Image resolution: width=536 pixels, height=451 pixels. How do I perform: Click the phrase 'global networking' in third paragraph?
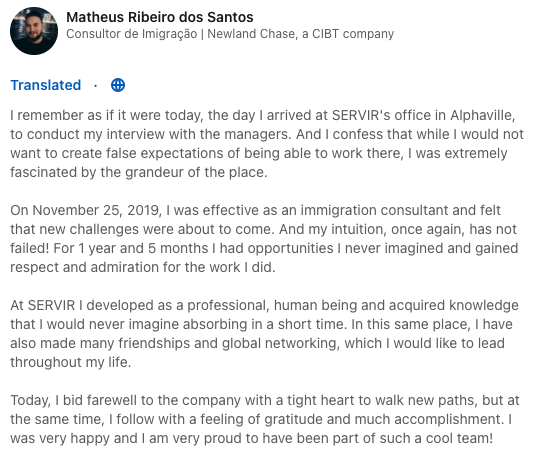coord(280,343)
